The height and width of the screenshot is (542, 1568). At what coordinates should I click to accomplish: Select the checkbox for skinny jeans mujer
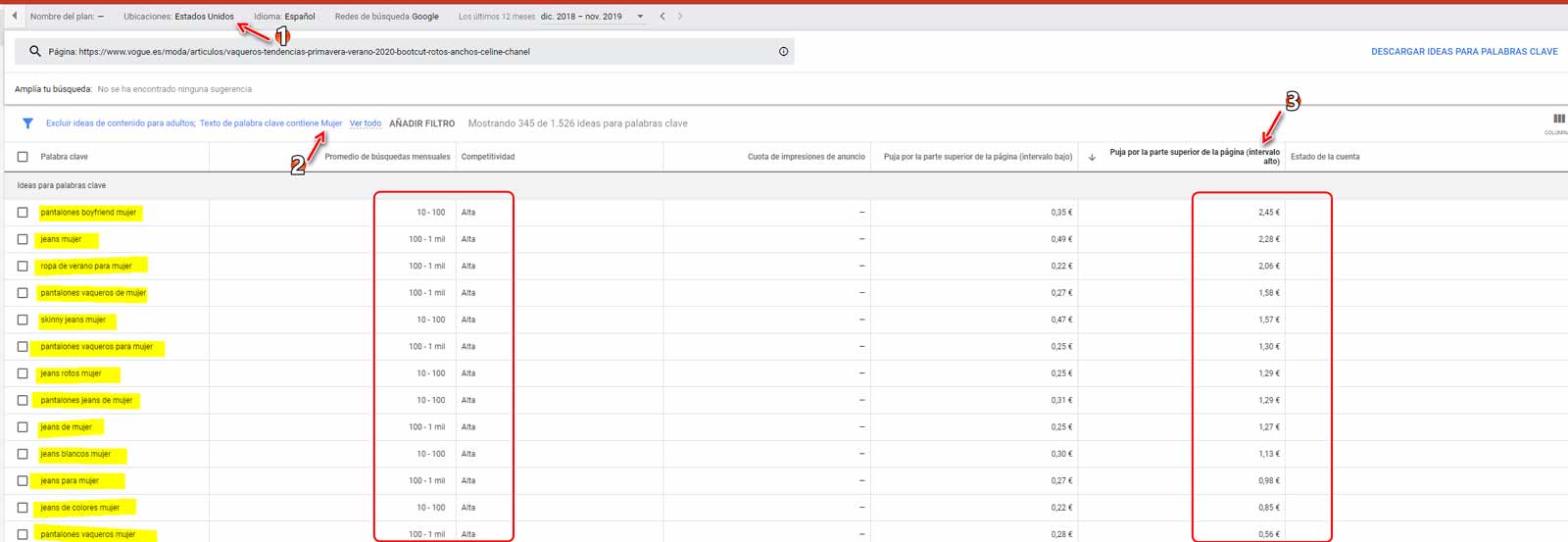click(23, 320)
